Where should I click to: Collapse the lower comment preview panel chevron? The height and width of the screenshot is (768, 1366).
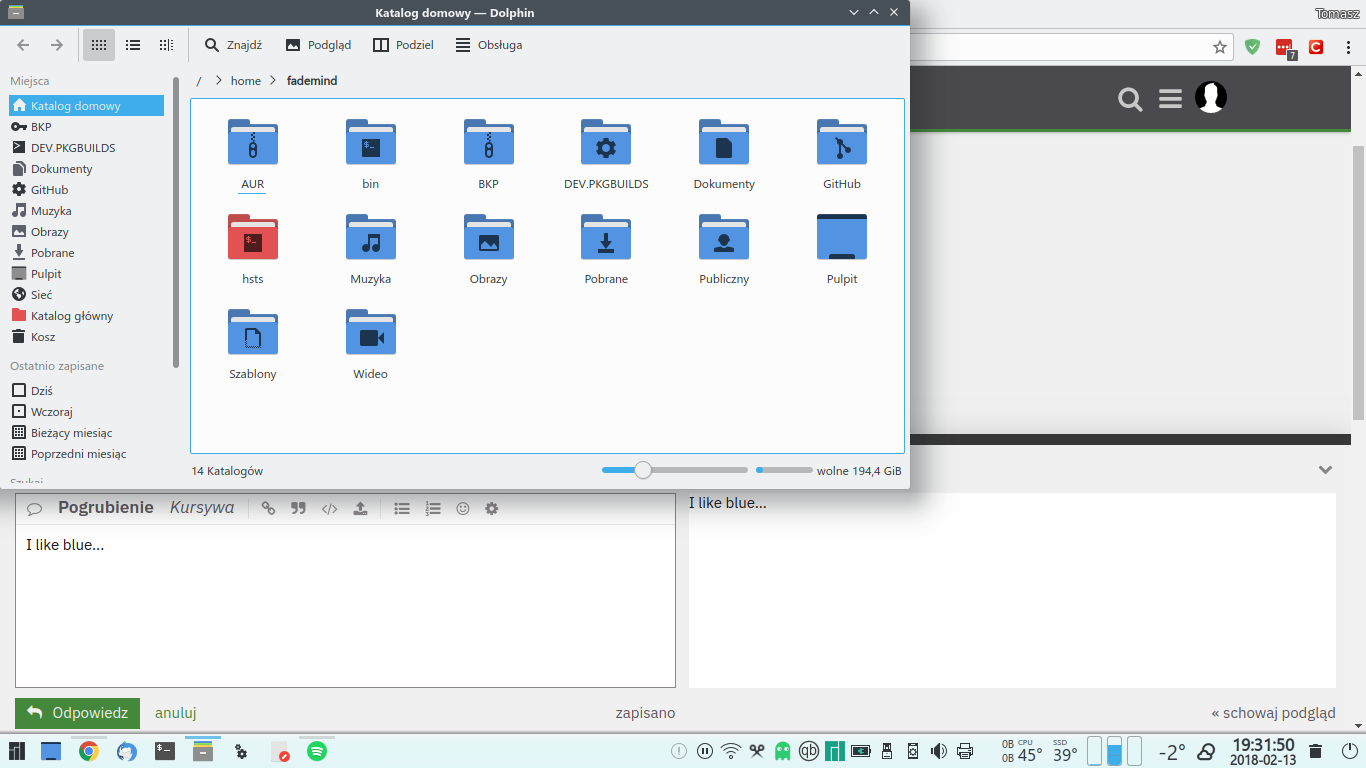[x=1326, y=469]
